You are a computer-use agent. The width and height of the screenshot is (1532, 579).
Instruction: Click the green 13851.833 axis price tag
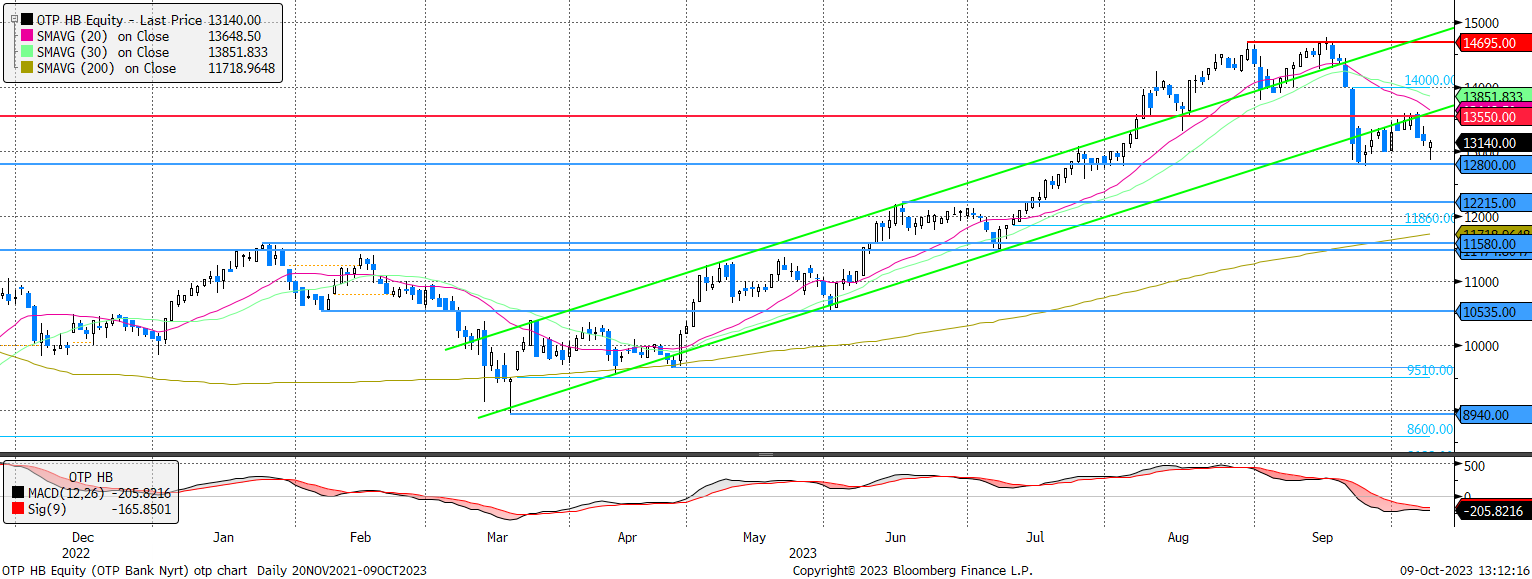[x=1493, y=97]
